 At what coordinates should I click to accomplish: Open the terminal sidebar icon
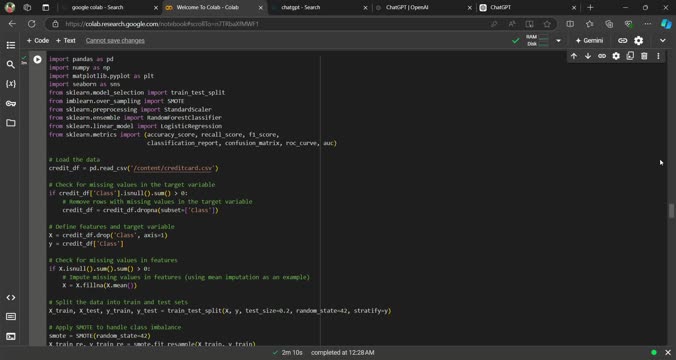click(11, 336)
